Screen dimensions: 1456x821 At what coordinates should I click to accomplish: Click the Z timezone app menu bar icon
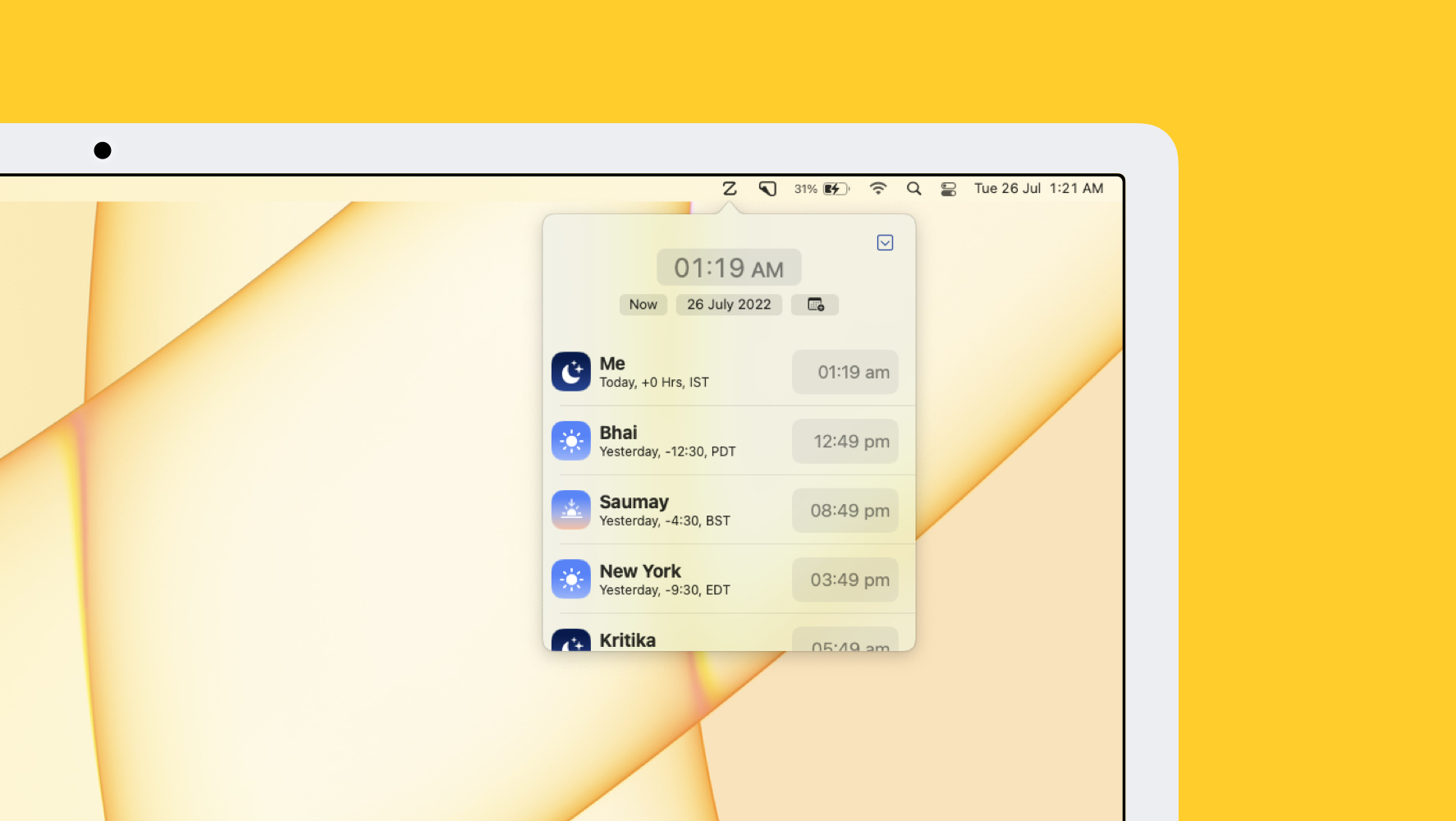point(729,189)
